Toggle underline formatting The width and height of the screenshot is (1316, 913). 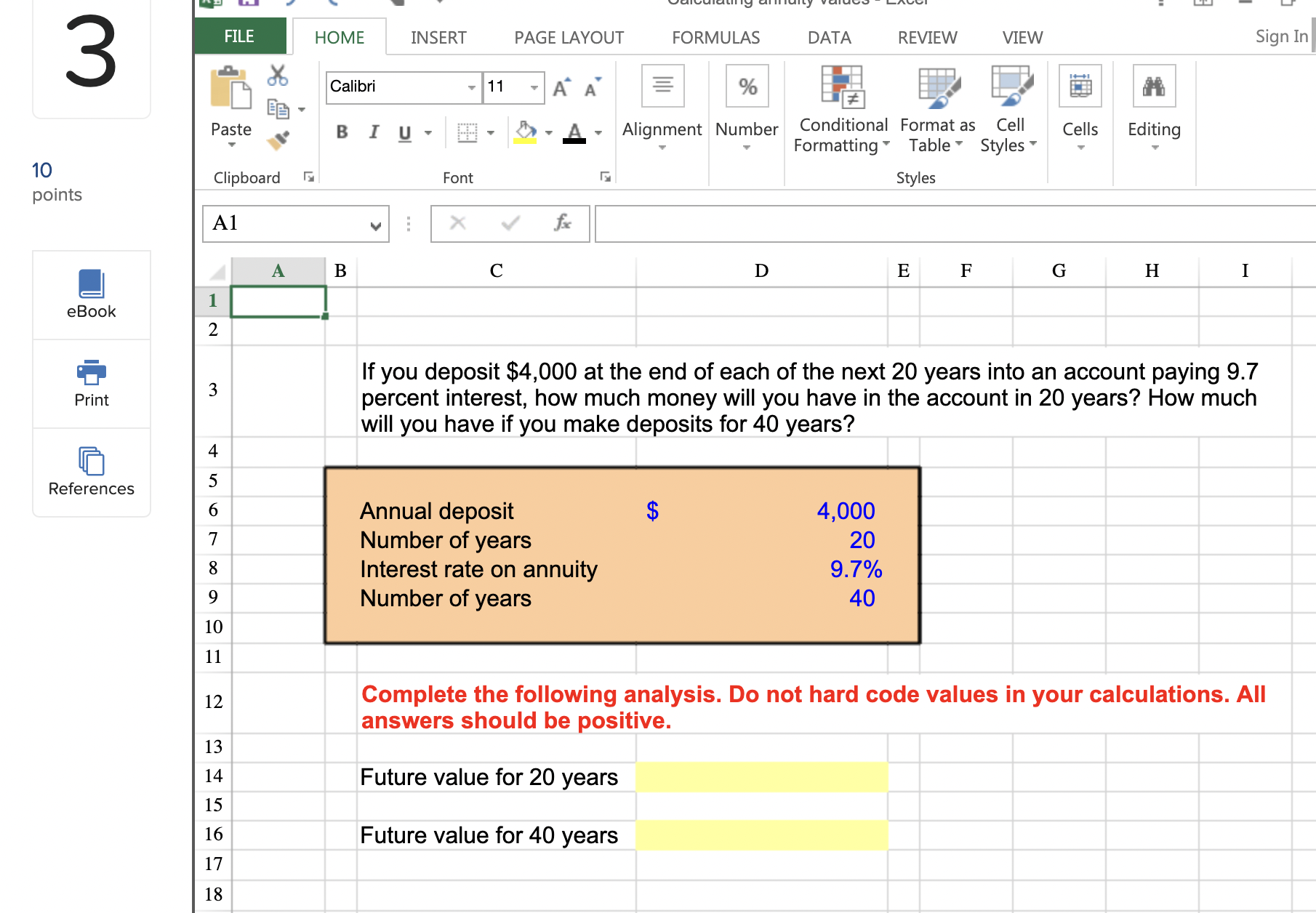tap(405, 132)
